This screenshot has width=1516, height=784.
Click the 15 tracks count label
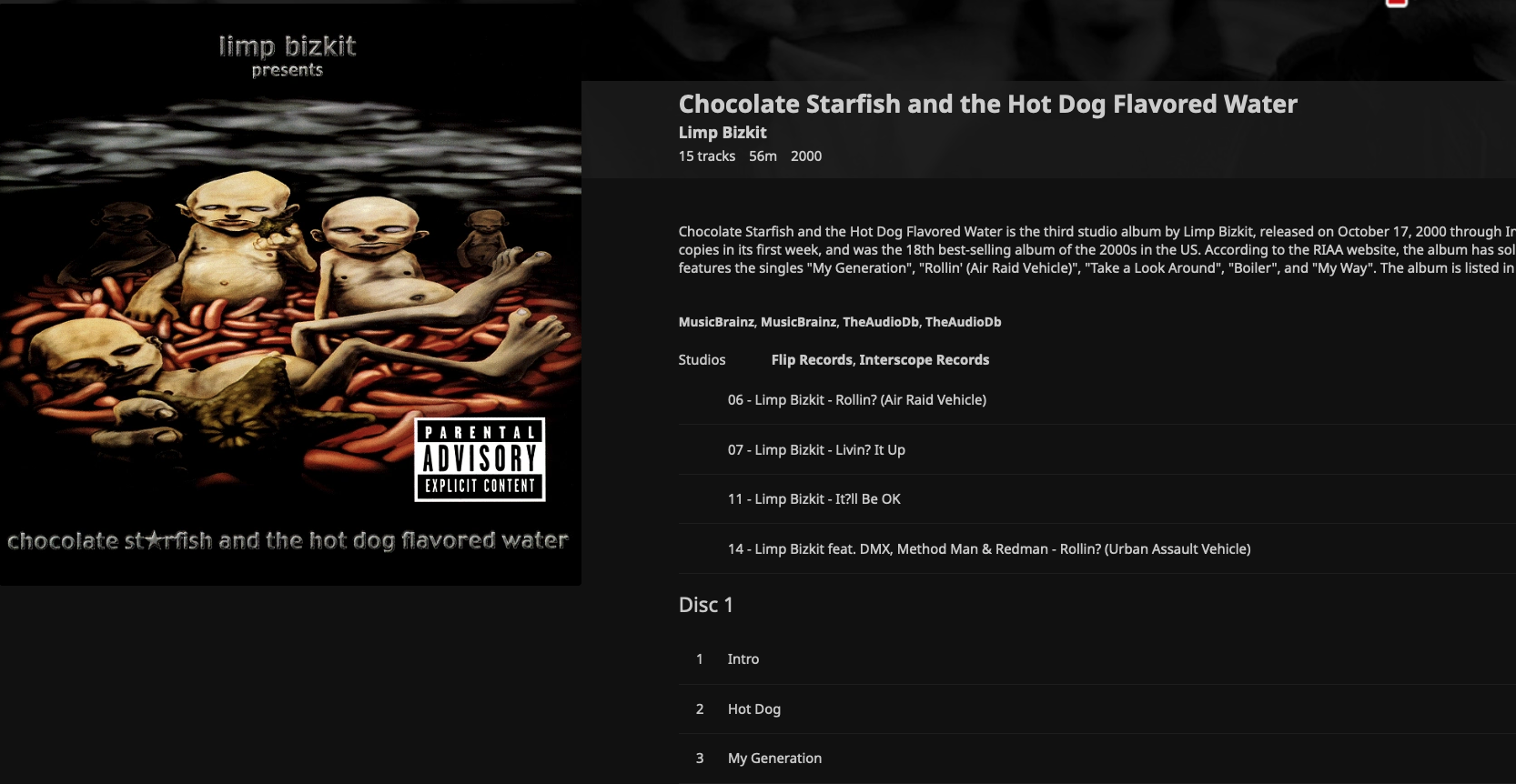707,156
